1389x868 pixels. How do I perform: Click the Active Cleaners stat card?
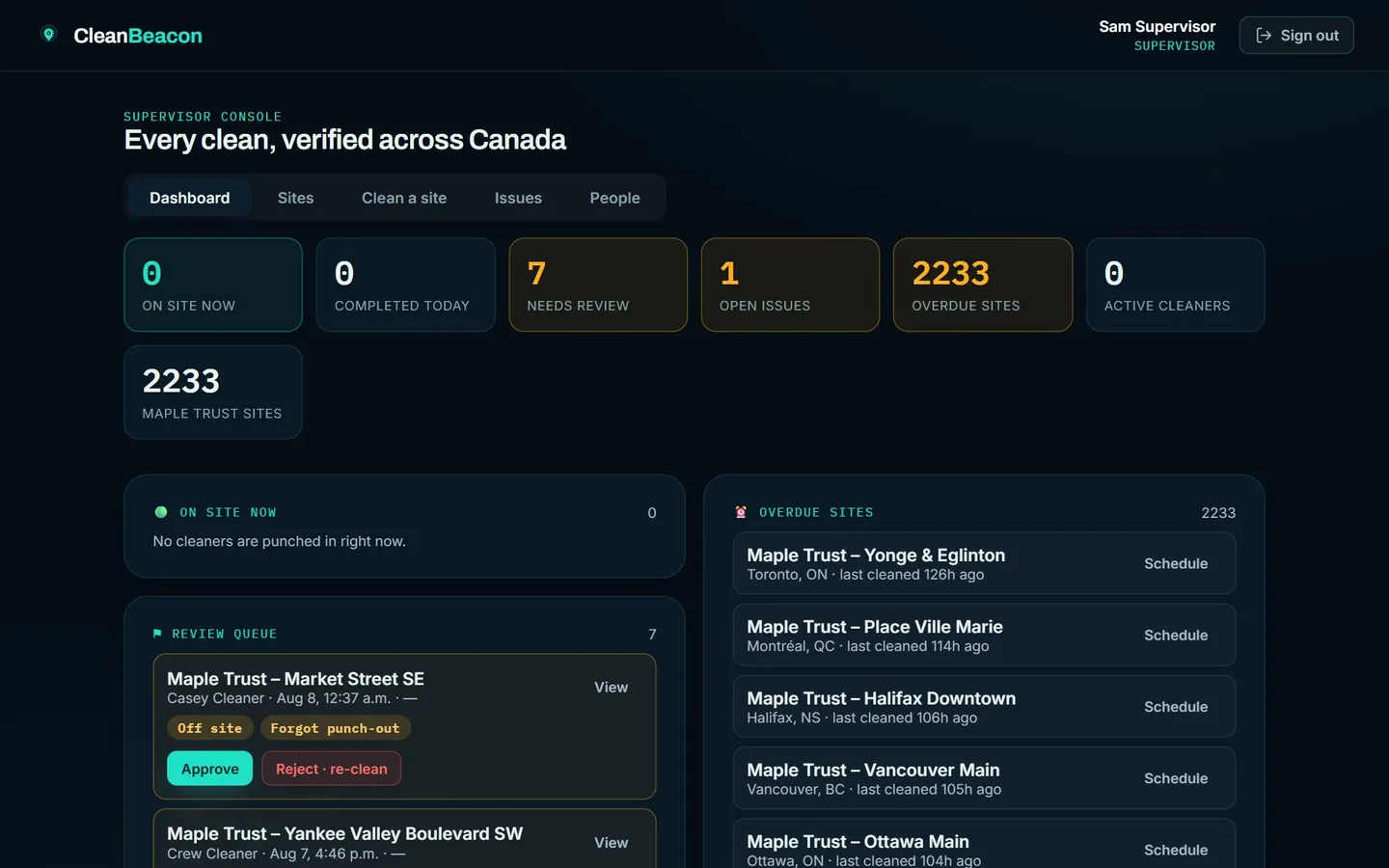1175,285
